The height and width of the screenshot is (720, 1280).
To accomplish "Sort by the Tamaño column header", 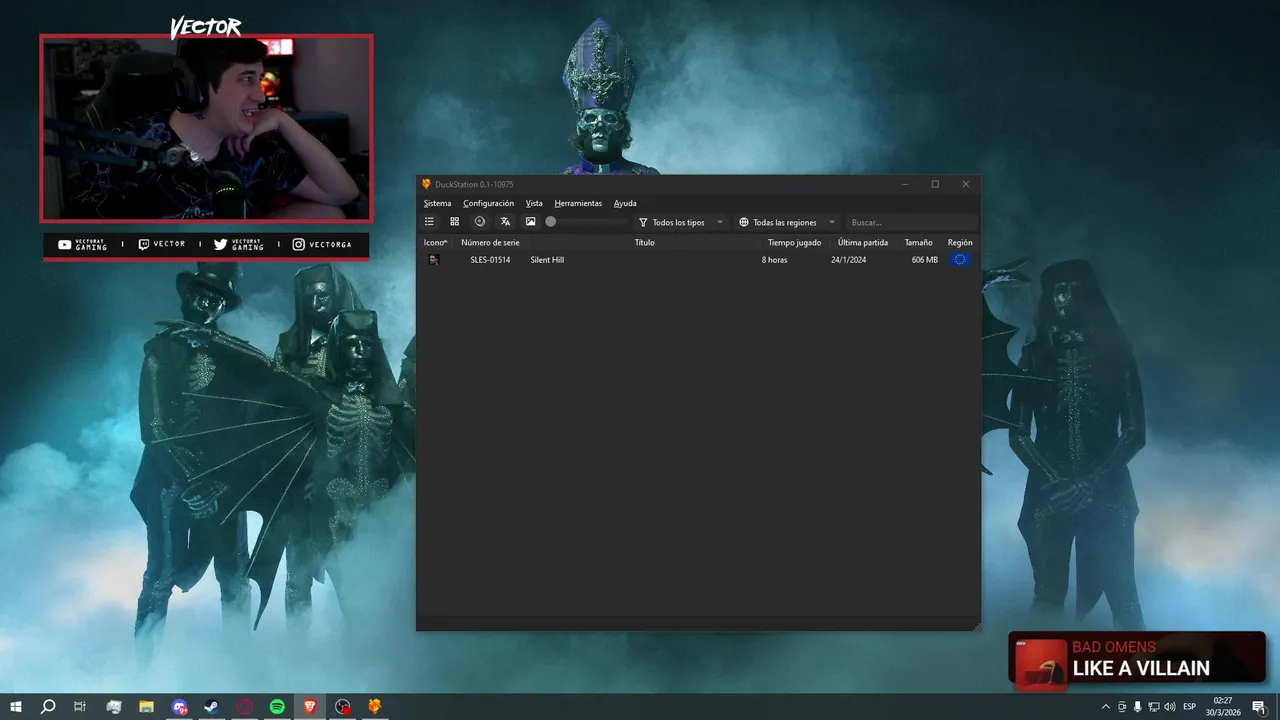I will (919, 242).
